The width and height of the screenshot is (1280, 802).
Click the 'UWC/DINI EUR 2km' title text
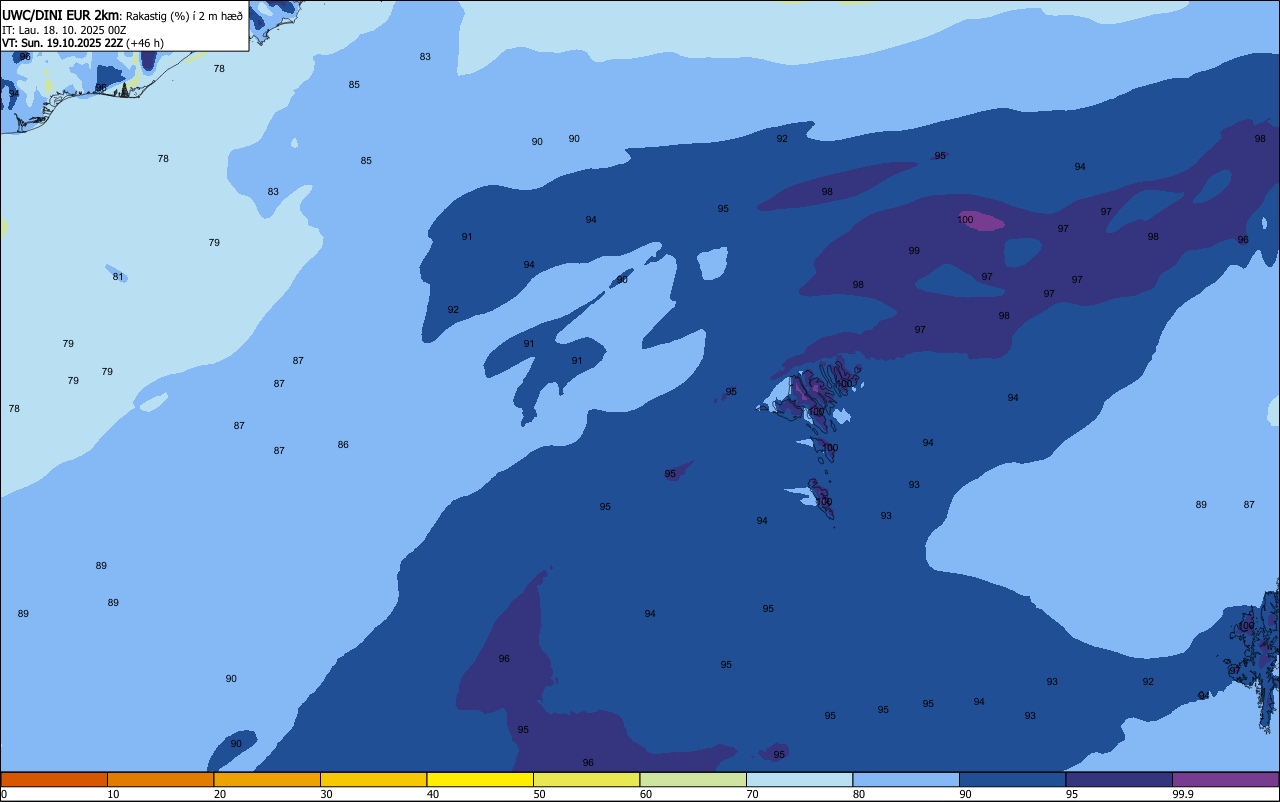(60, 15)
